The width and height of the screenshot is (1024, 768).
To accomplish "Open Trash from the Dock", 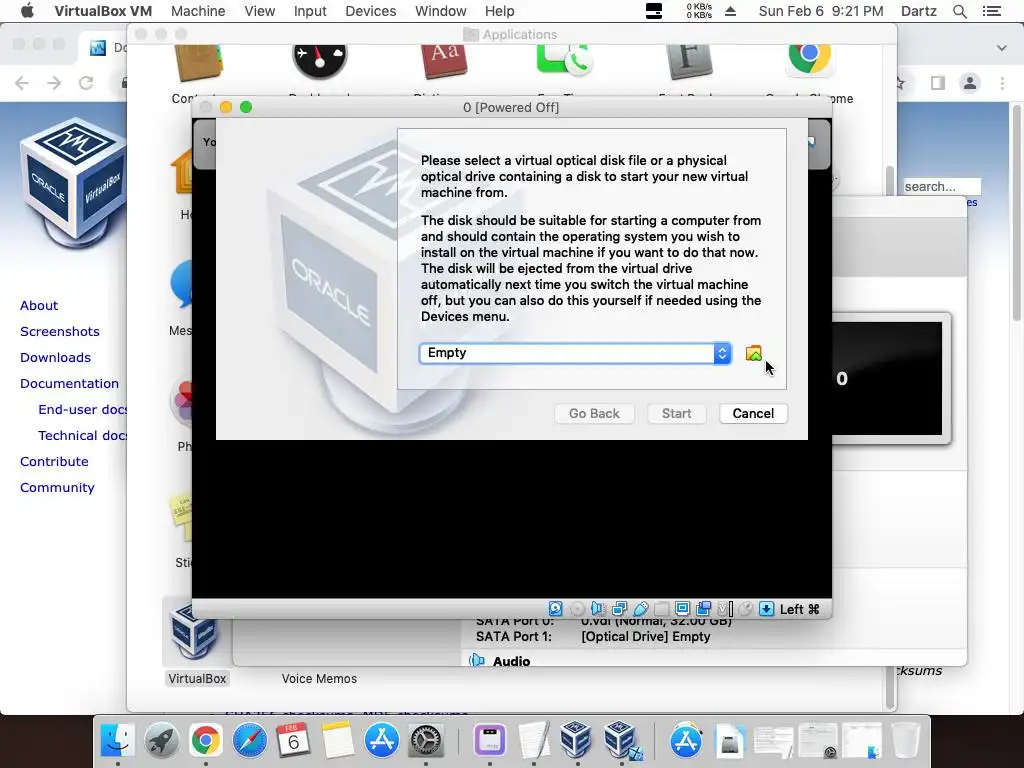I will 906,740.
